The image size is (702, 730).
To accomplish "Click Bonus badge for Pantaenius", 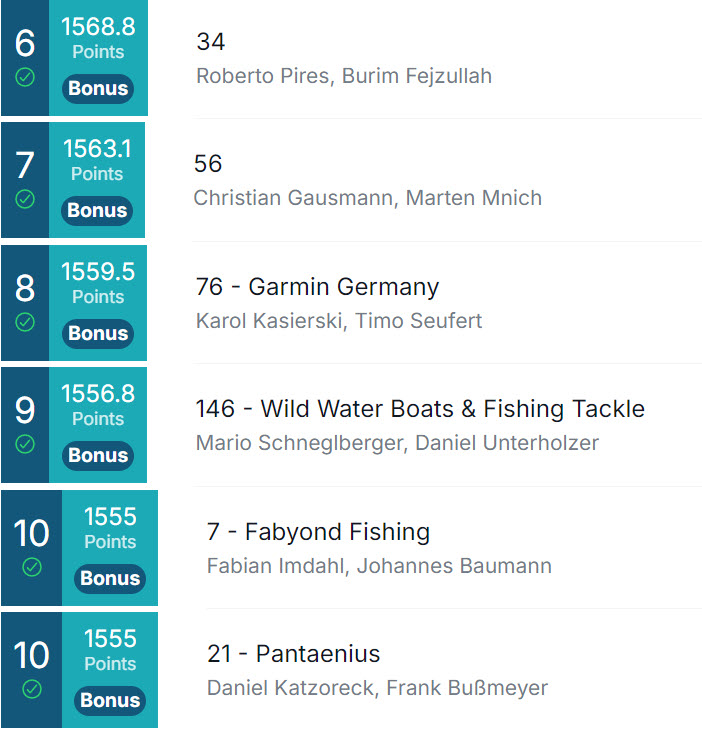I will [110, 700].
